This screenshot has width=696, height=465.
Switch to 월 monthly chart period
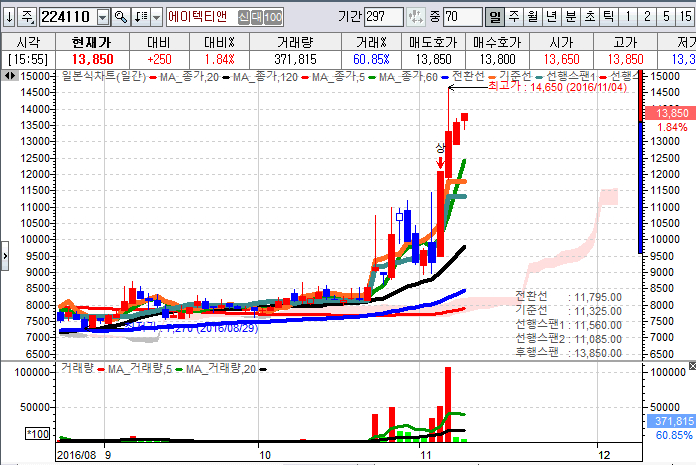tap(532, 17)
